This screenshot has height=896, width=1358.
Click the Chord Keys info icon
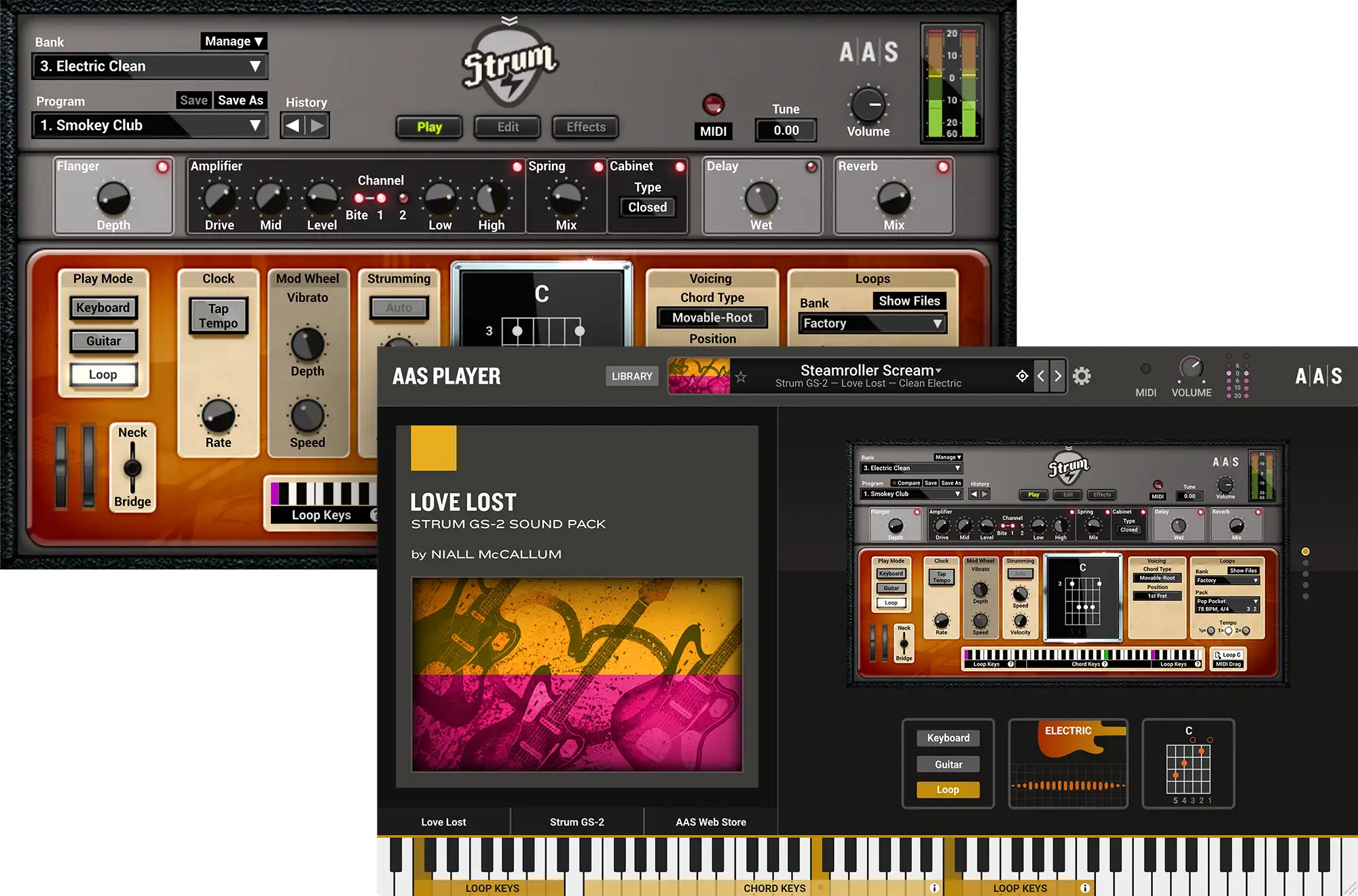coord(934,888)
